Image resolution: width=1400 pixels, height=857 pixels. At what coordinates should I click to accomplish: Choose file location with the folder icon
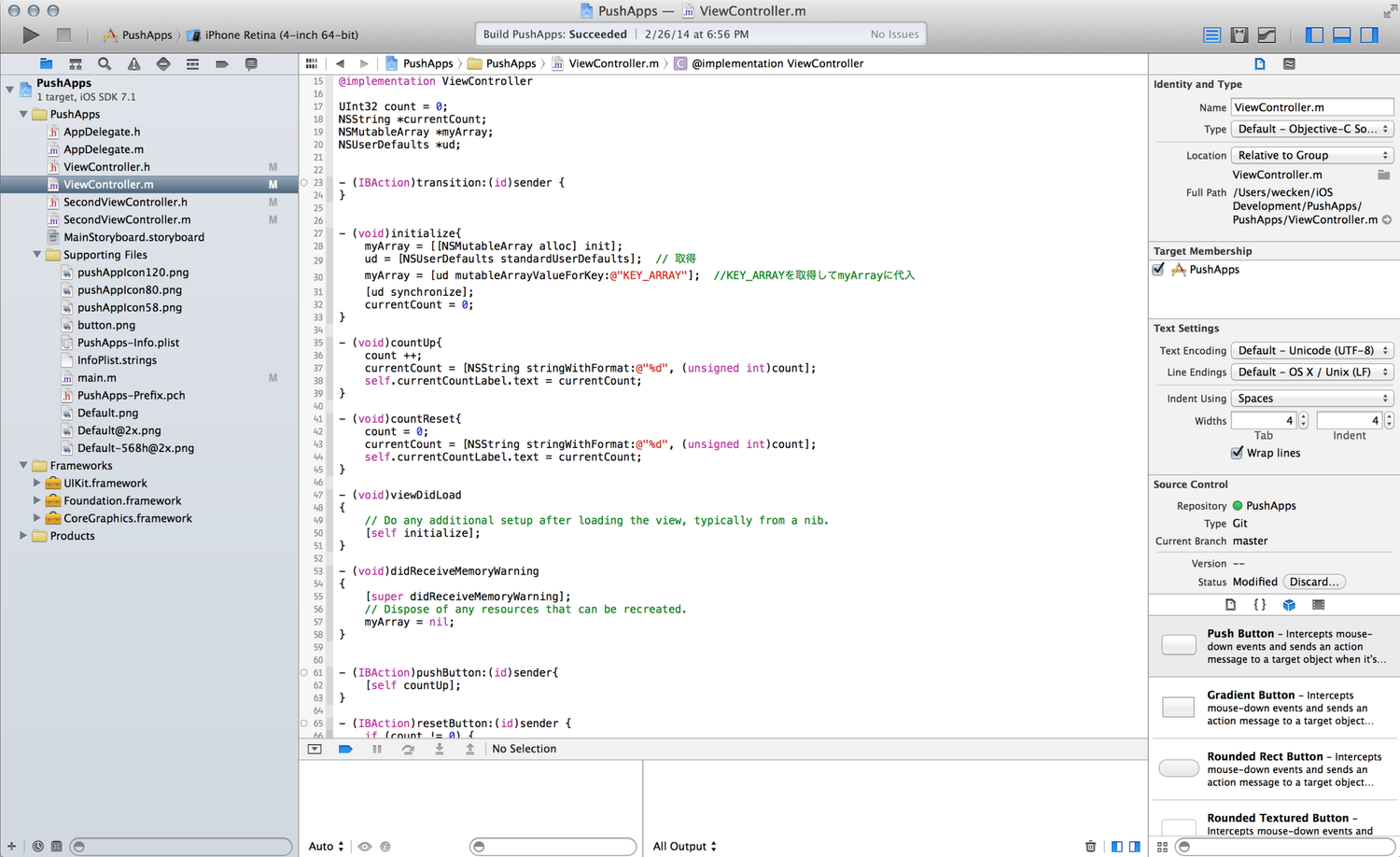click(1384, 175)
